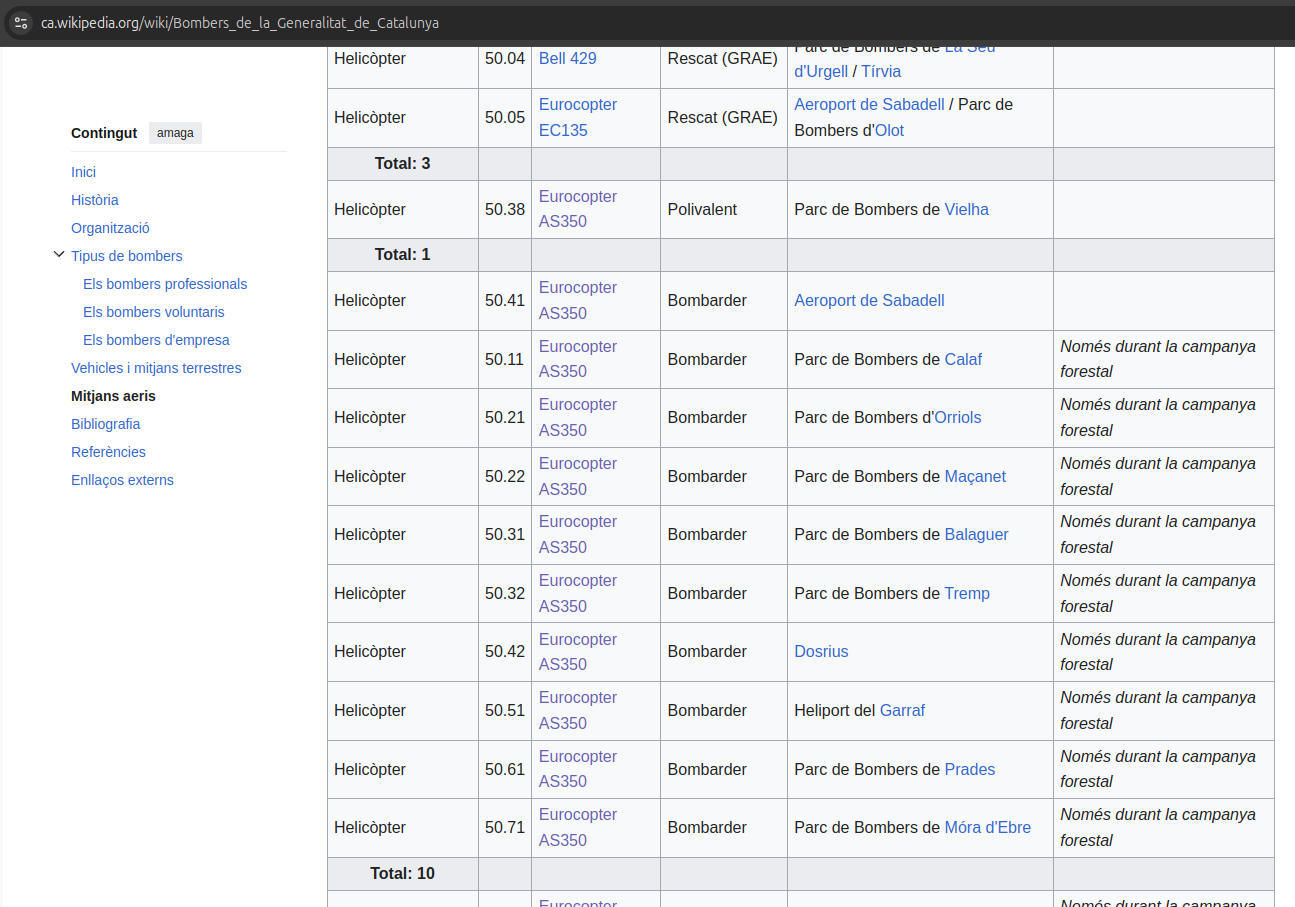Open the "Bibliografia" section
This screenshot has width=1295, height=907.
click(x=105, y=424)
